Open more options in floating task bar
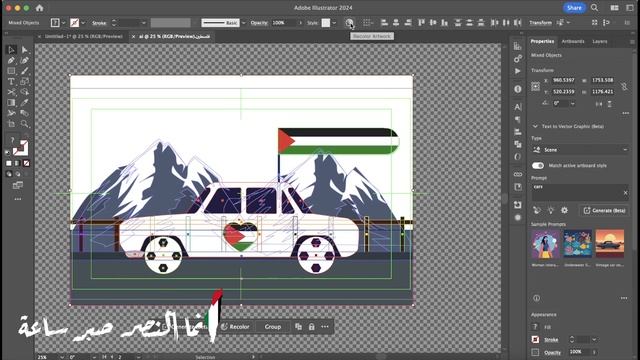The height and width of the screenshot is (360, 640). point(325,327)
